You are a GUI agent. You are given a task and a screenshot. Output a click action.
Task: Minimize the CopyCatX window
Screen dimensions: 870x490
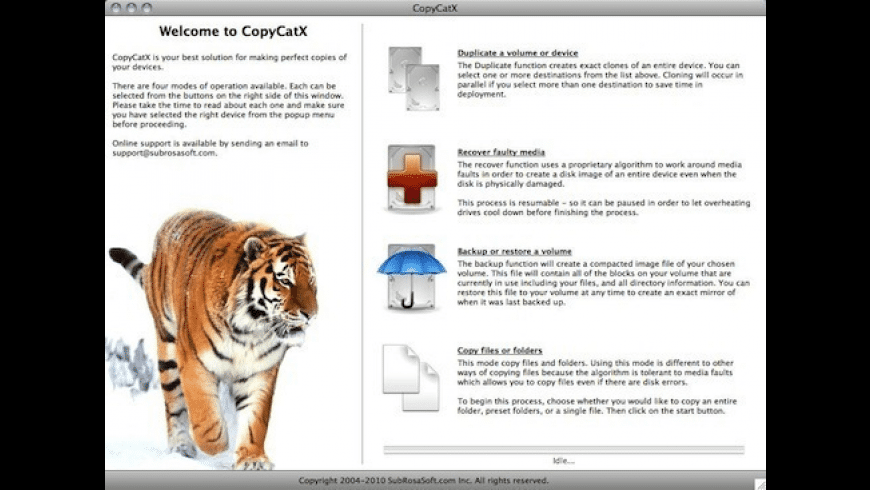tap(131, 8)
